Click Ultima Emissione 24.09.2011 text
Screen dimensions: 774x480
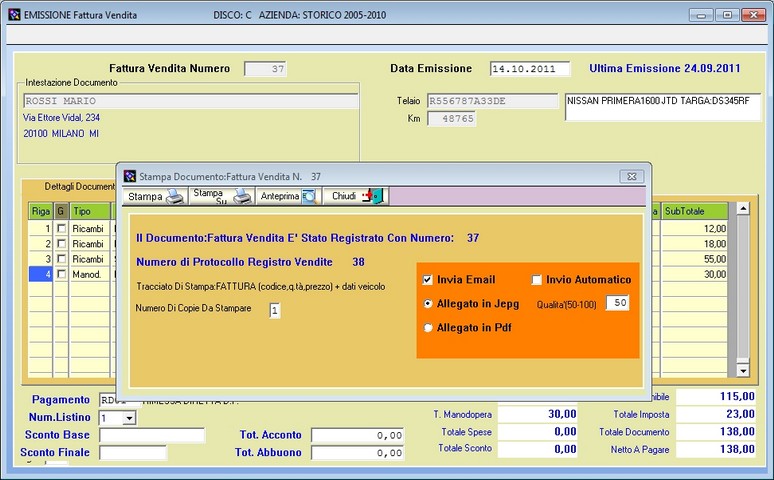664,69
